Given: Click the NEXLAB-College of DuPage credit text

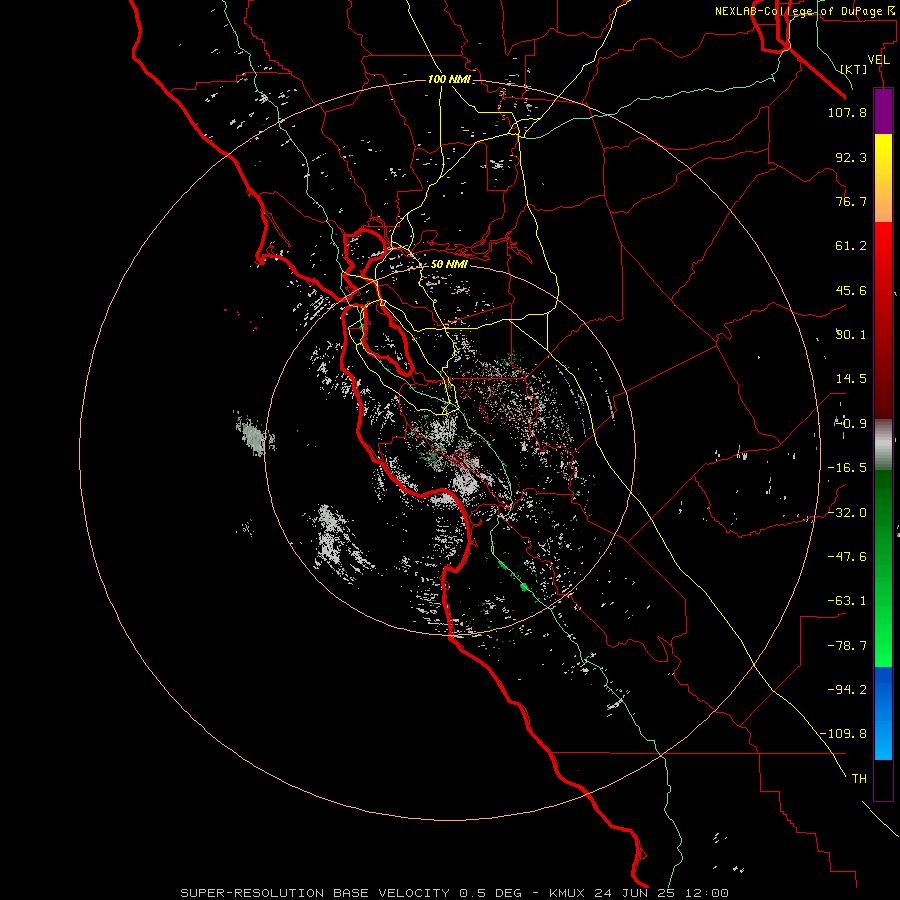Looking at the screenshot, I should [806, 11].
